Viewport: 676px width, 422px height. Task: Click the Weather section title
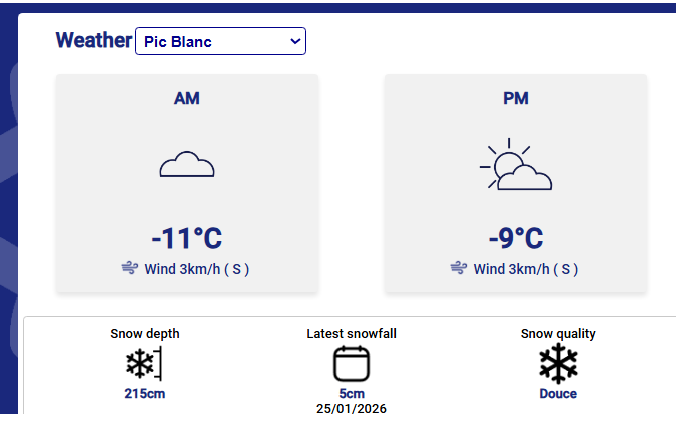(x=94, y=40)
